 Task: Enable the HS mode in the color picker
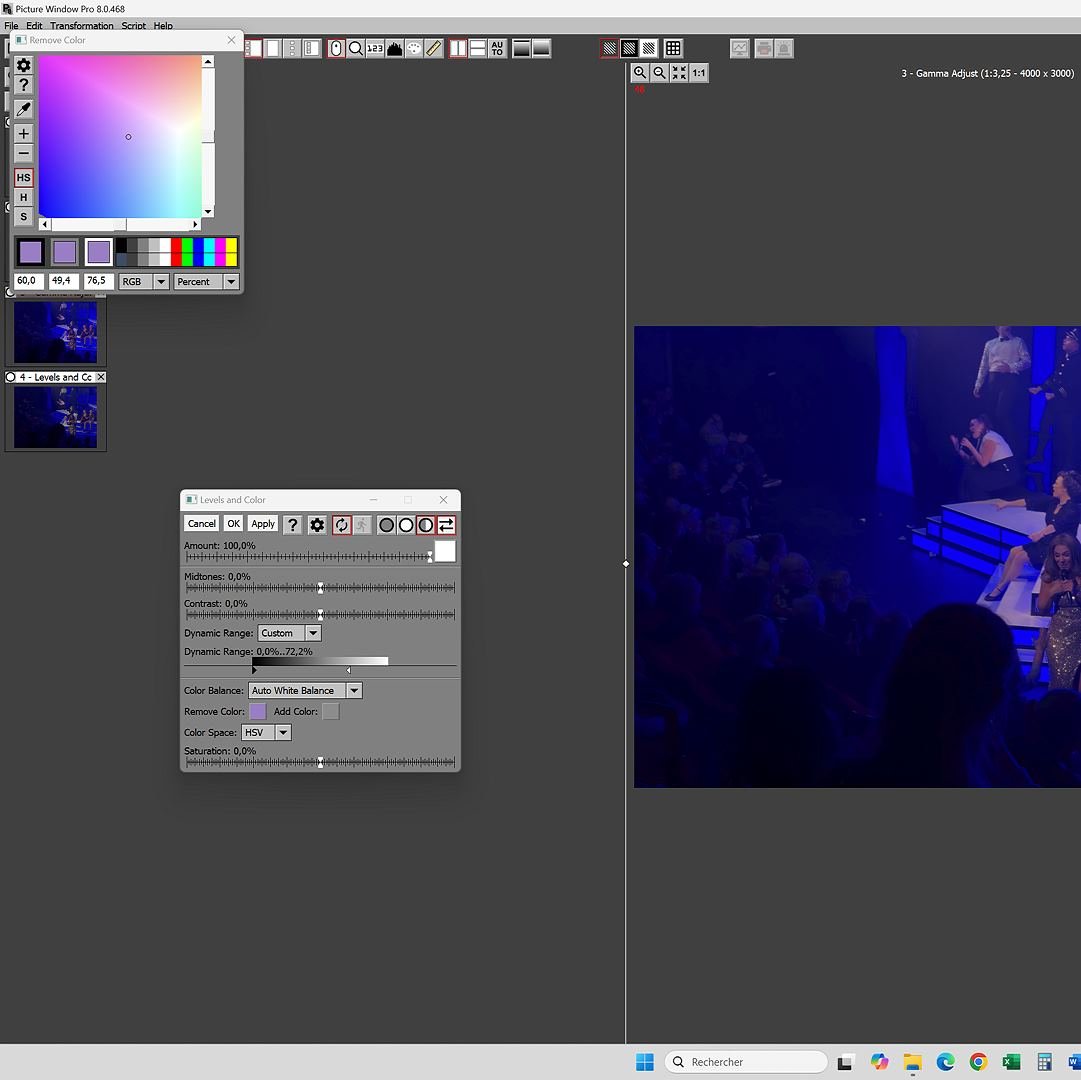click(23, 177)
